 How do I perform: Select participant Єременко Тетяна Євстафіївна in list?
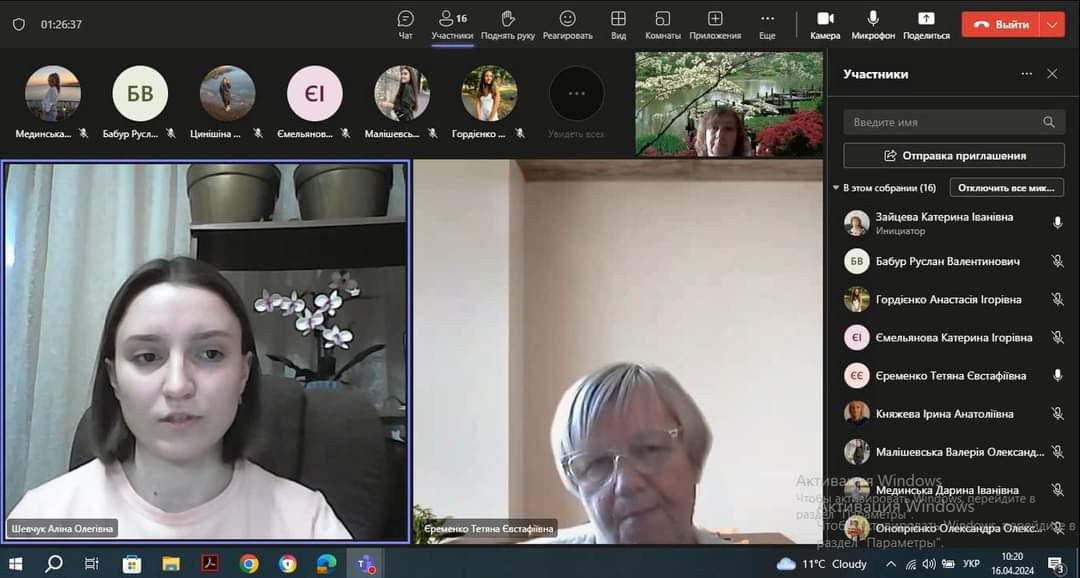pyautogui.click(x=954, y=375)
